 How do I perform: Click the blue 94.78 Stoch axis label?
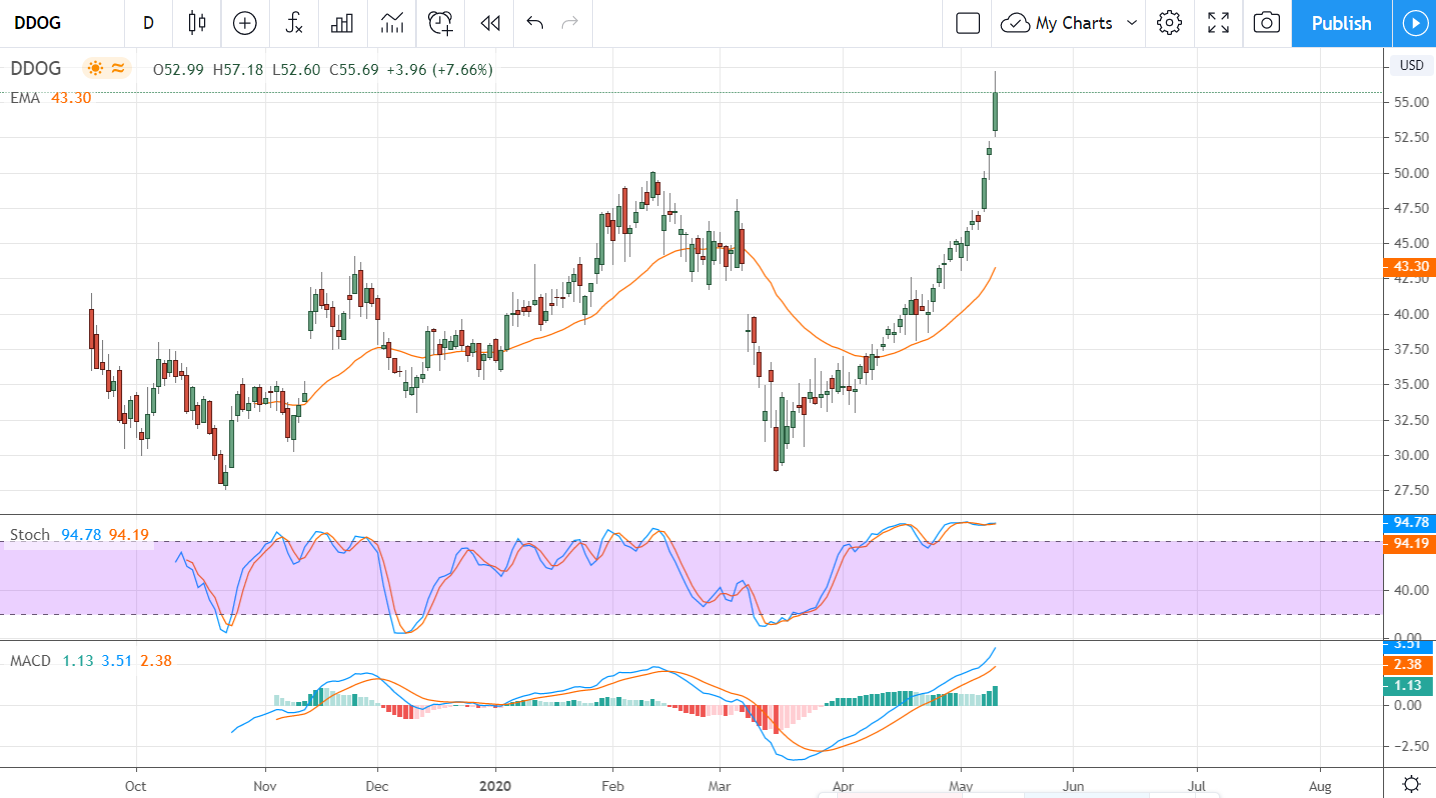pos(1410,522)
